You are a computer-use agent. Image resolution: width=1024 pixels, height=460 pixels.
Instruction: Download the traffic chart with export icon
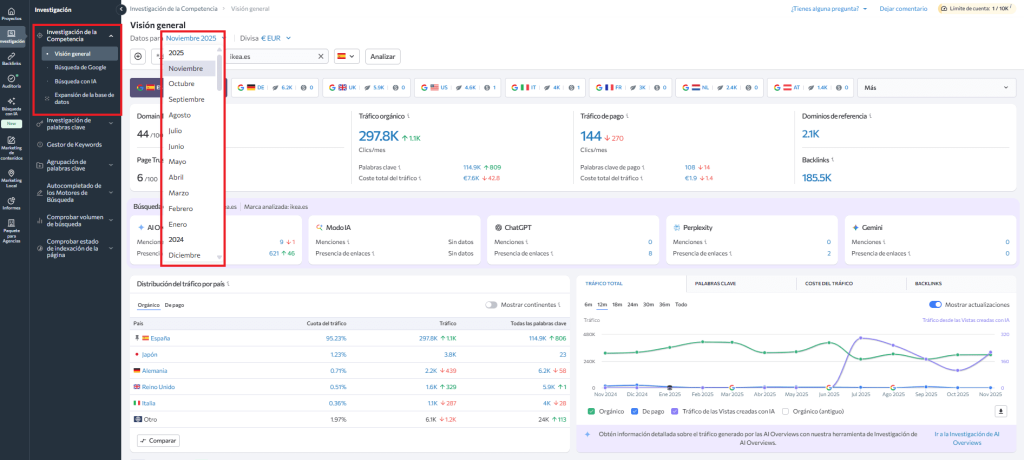point(1000,410)
